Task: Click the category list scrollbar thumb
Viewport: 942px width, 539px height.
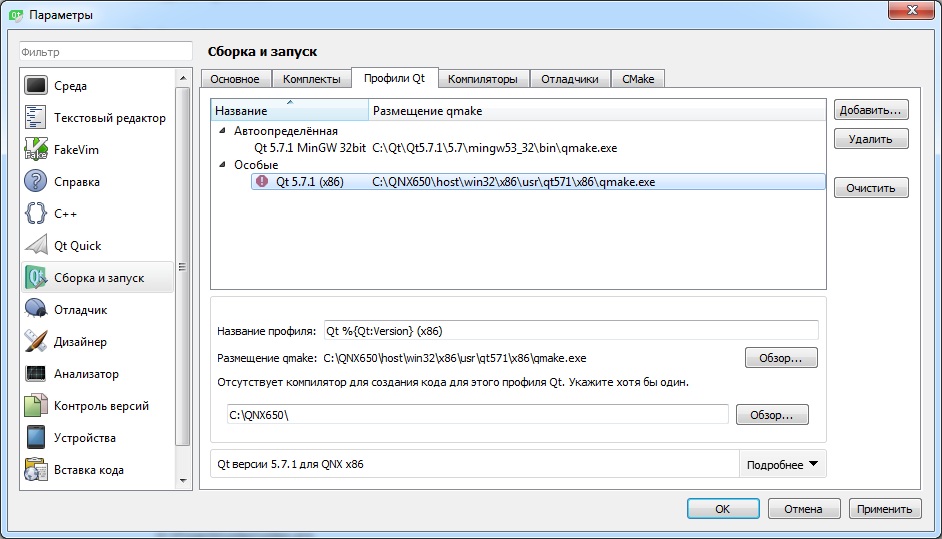Action: [183, 267]
